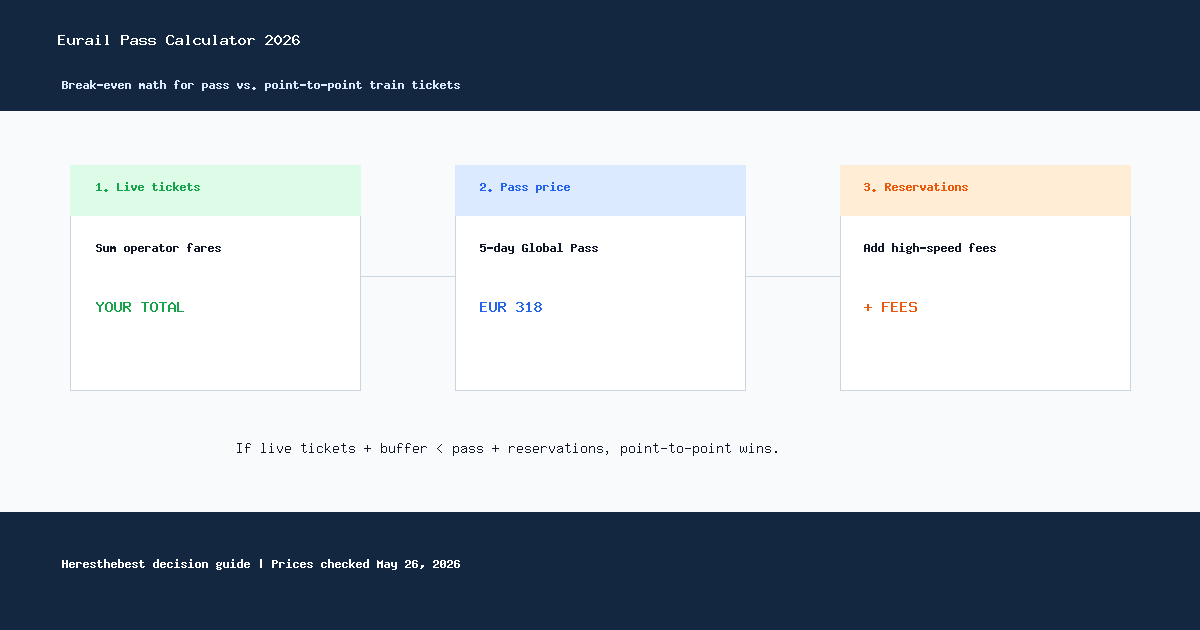The height and width of the screenshot is (630, 1200).
Task: Select 'Add high-speed fees' text
Action: (930, 248)
